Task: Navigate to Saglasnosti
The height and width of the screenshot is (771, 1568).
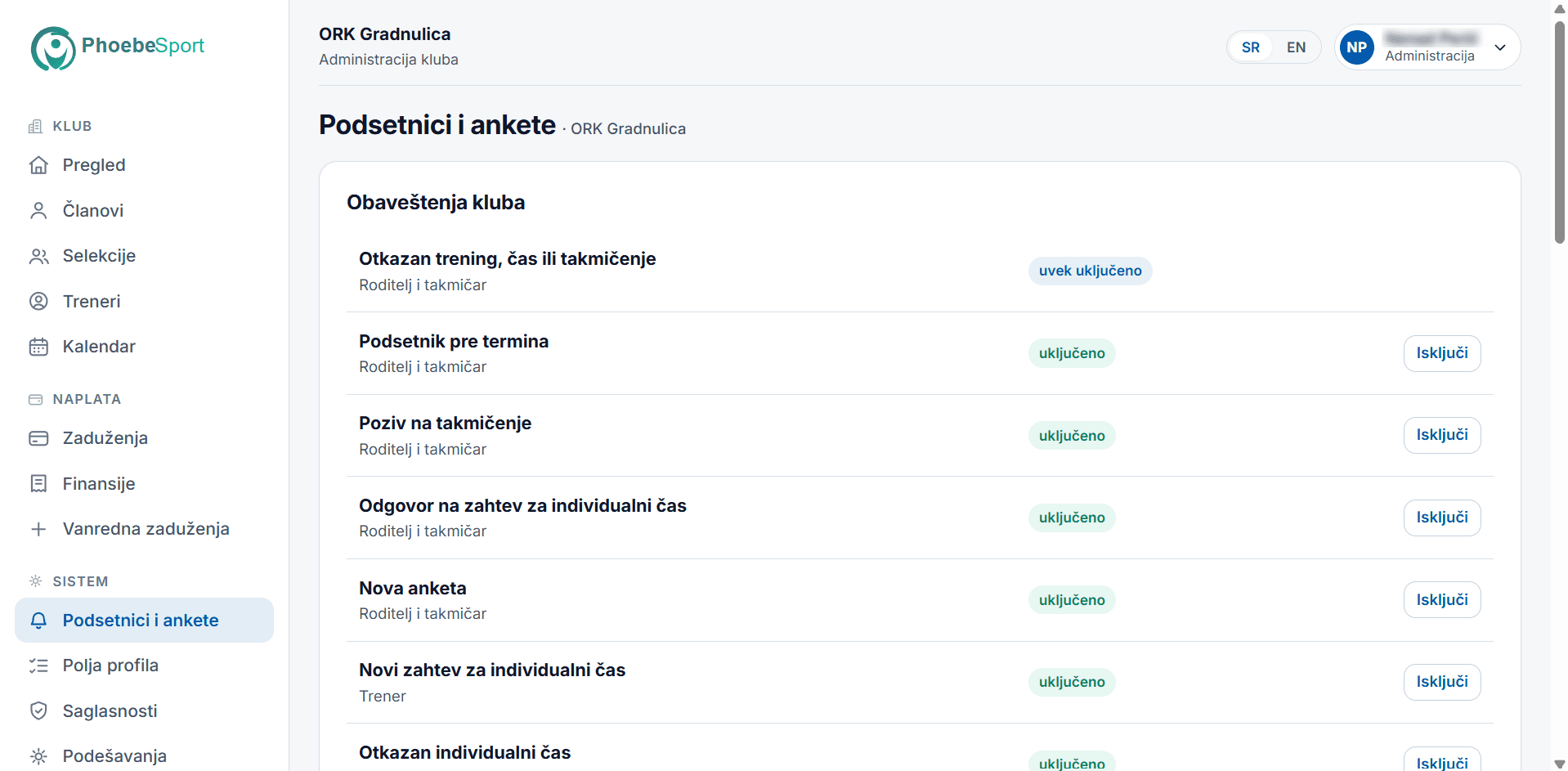Action: click(x=144, y=711)
